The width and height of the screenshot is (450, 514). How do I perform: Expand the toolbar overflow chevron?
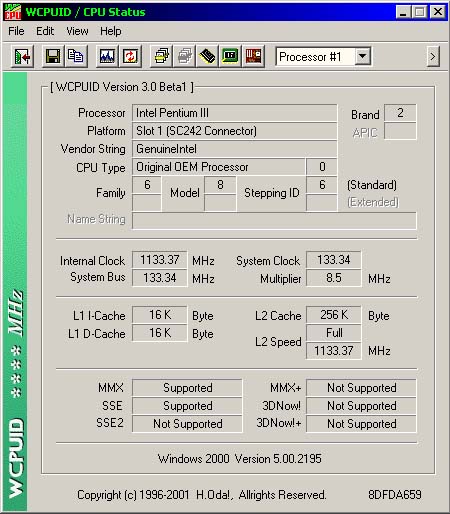(433, 57)
